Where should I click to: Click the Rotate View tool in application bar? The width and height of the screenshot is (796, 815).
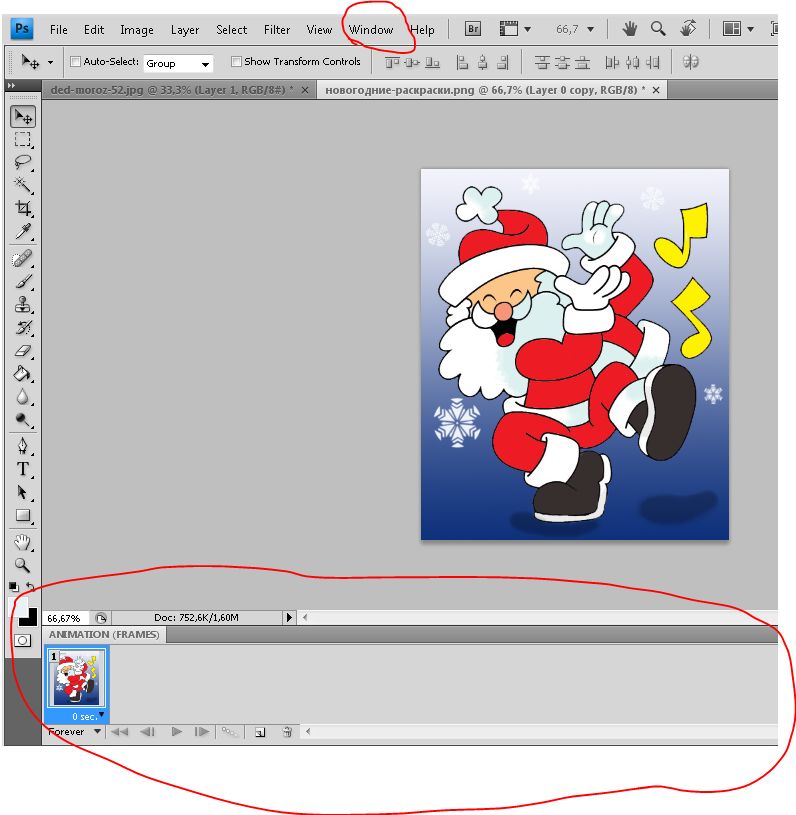688,29
